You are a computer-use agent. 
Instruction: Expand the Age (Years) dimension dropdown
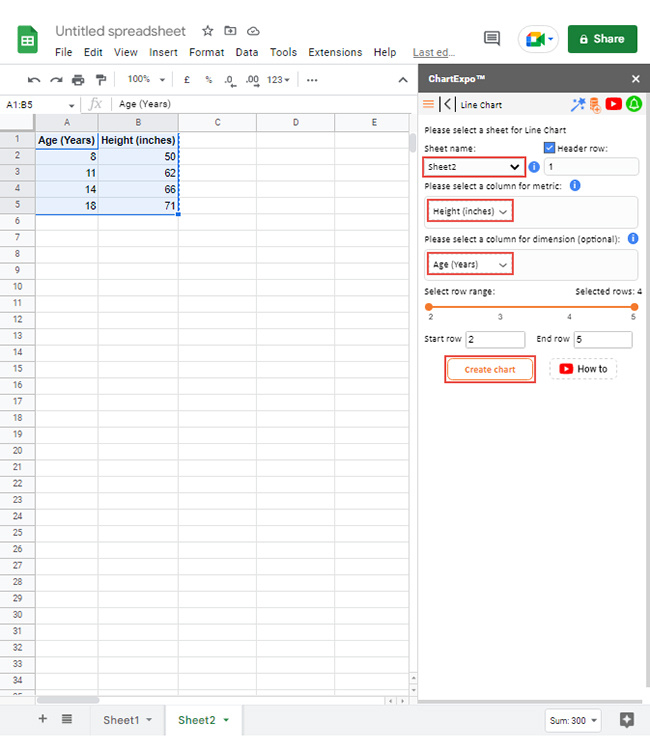471,264
